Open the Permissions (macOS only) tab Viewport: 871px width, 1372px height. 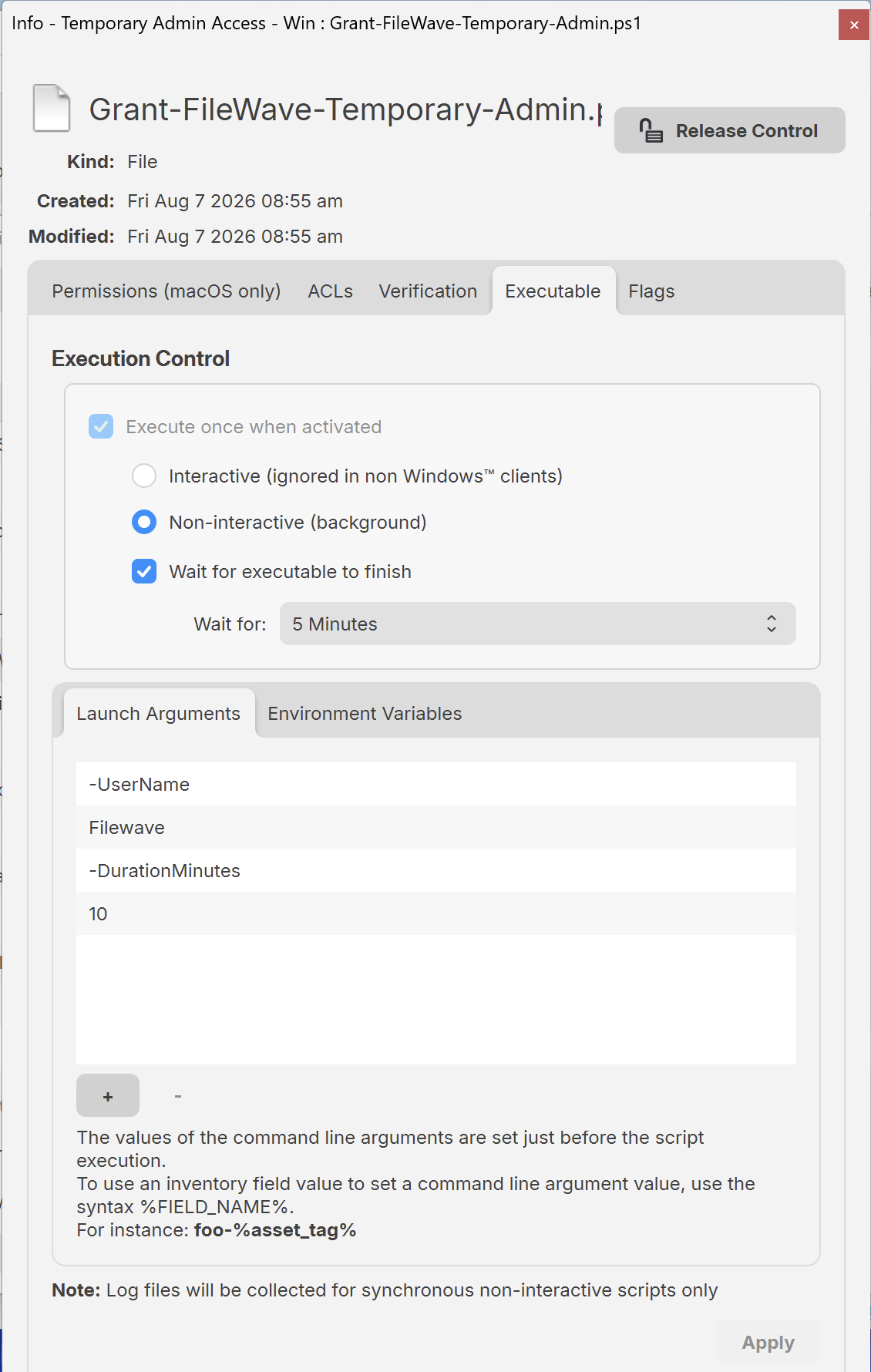point(166,291)
